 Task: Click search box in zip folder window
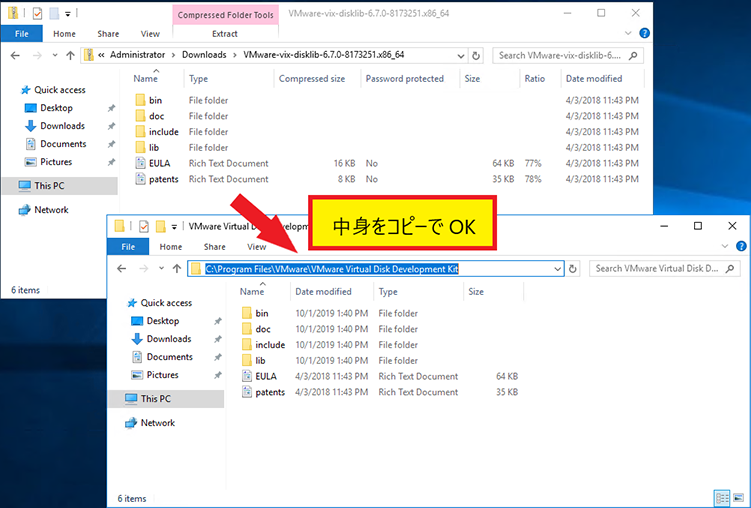coord(567,56)
